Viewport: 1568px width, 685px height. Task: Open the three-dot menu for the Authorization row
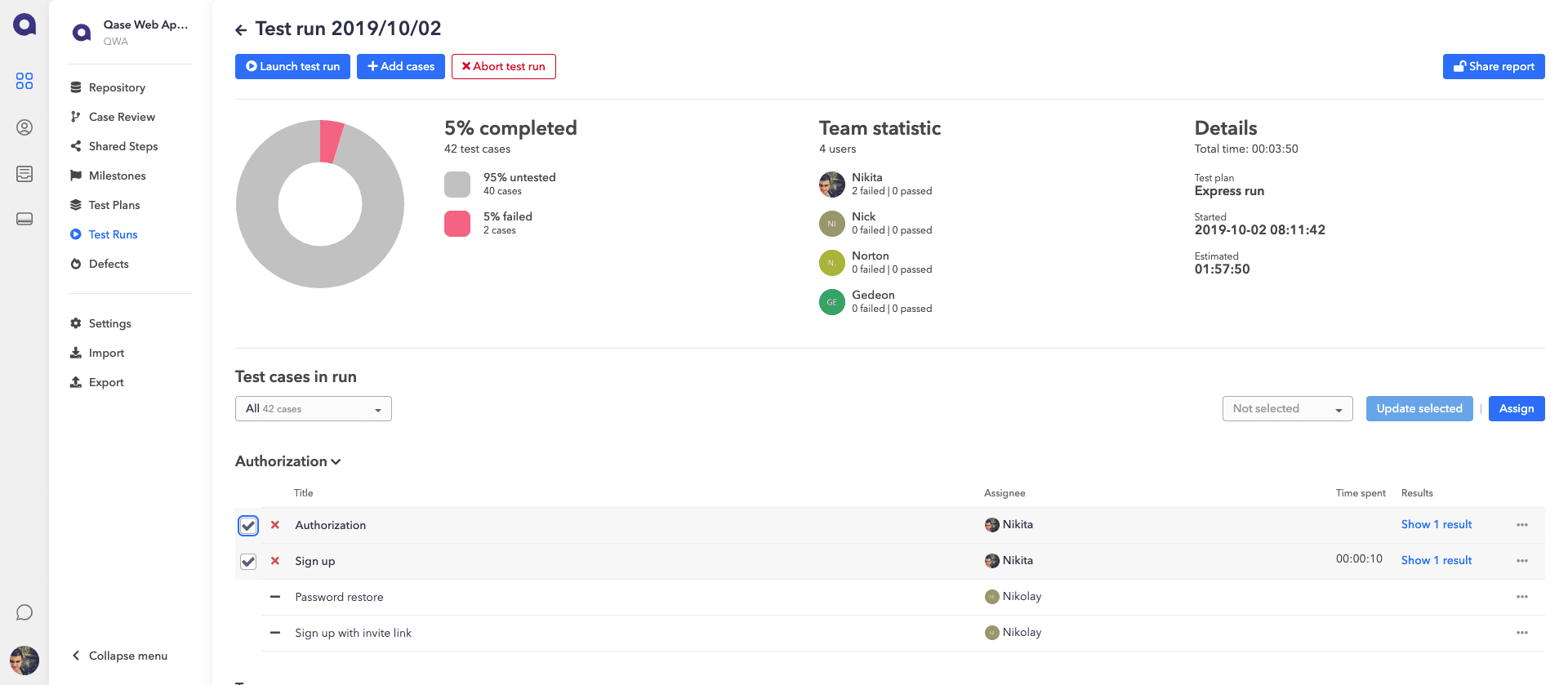point(1521,525)
